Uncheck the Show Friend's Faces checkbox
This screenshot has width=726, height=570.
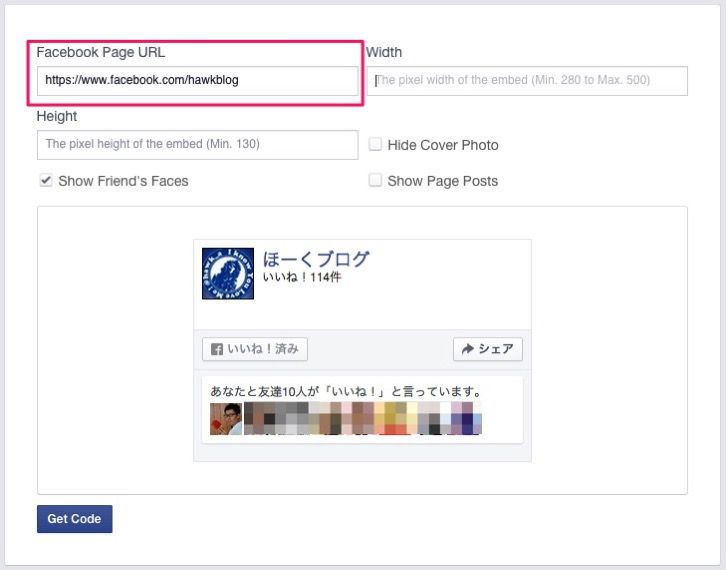(x=45, y=180)
